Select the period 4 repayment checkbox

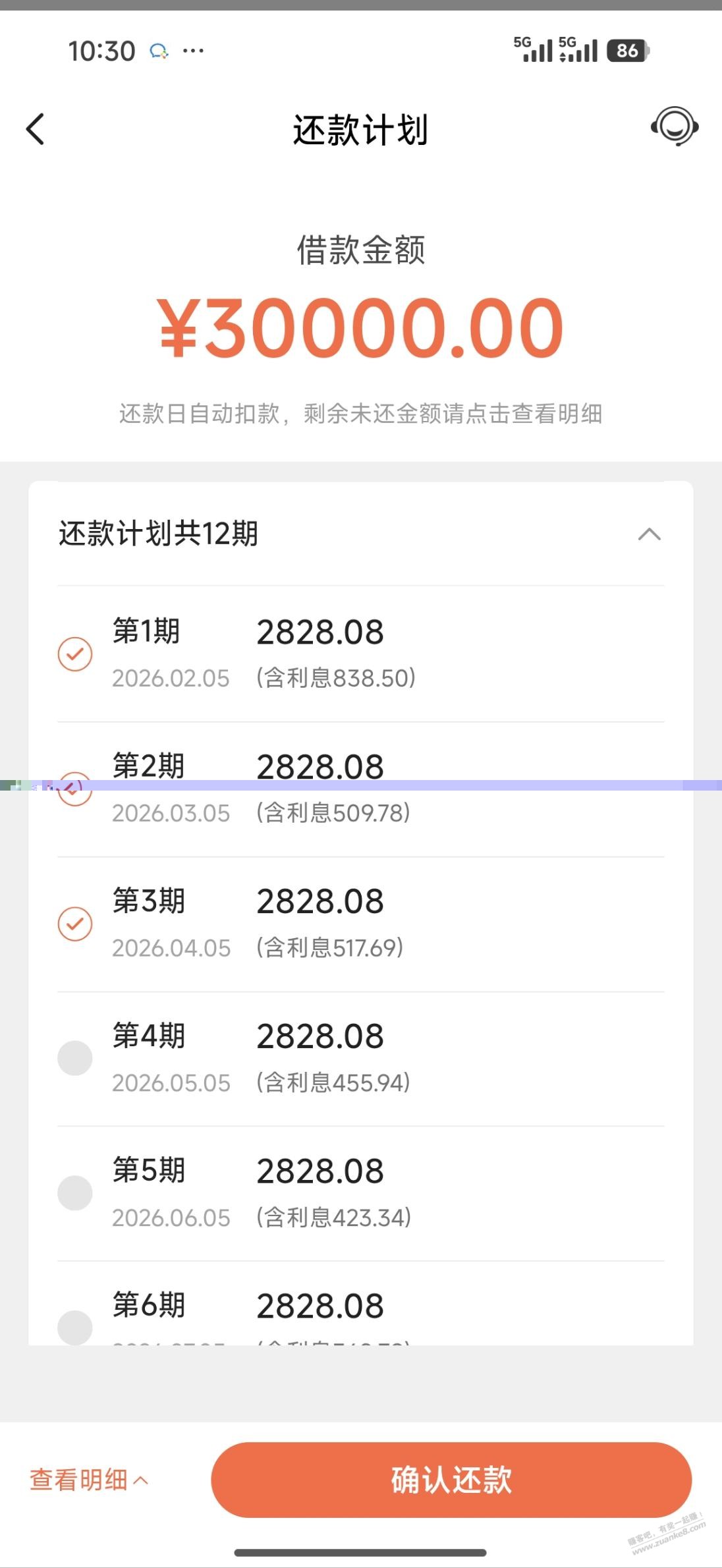tap(75, 1058)
